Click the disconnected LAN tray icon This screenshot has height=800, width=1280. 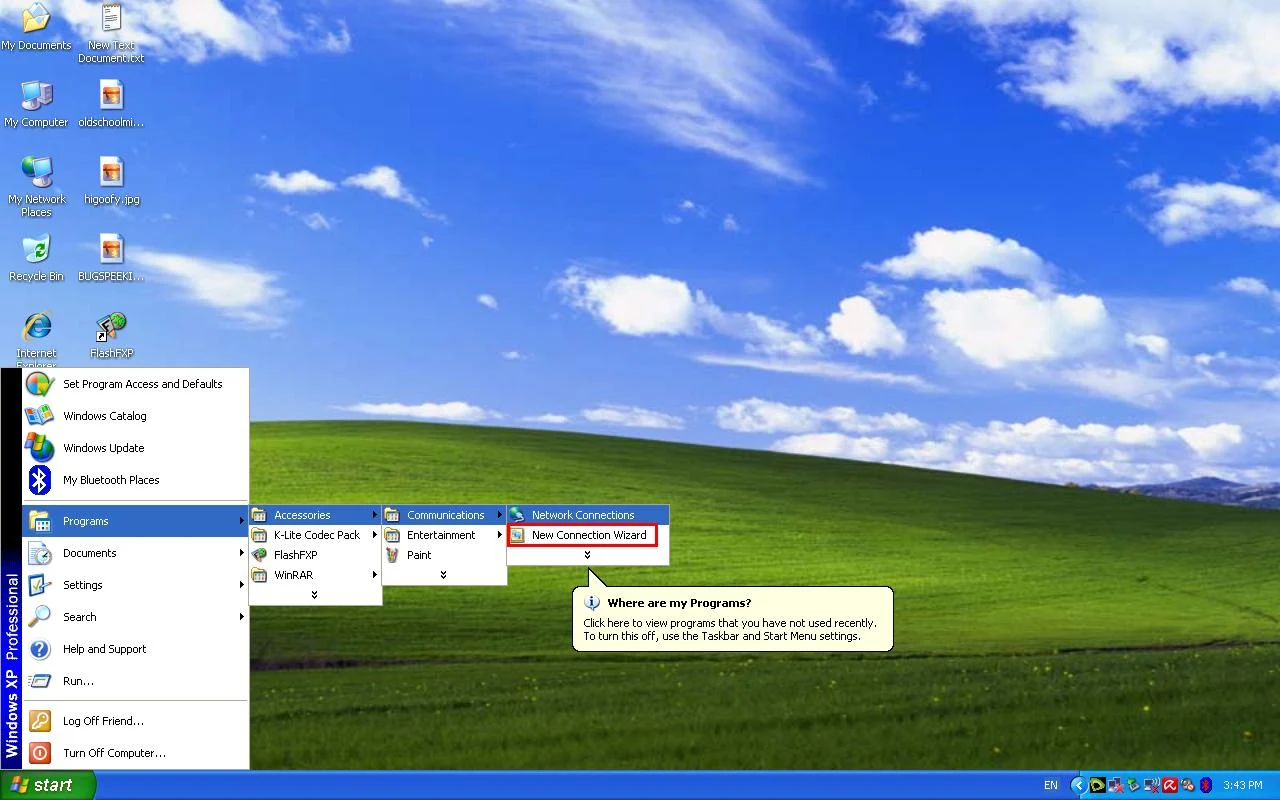(x=1115, y=785)
